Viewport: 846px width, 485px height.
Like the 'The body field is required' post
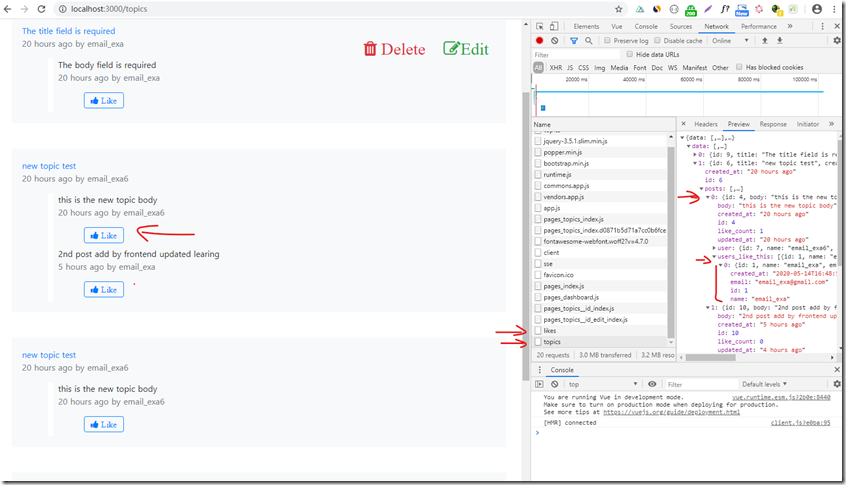[104, 101]
